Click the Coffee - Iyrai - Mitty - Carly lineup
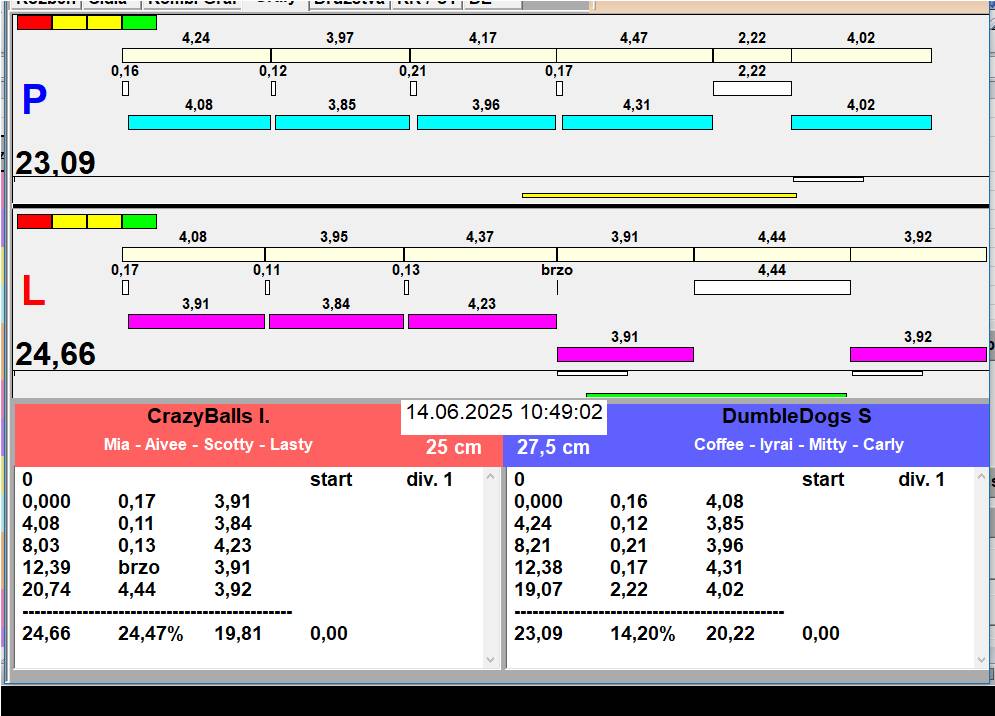This screenshot has width=995, height=716. [x=799, y=444]
